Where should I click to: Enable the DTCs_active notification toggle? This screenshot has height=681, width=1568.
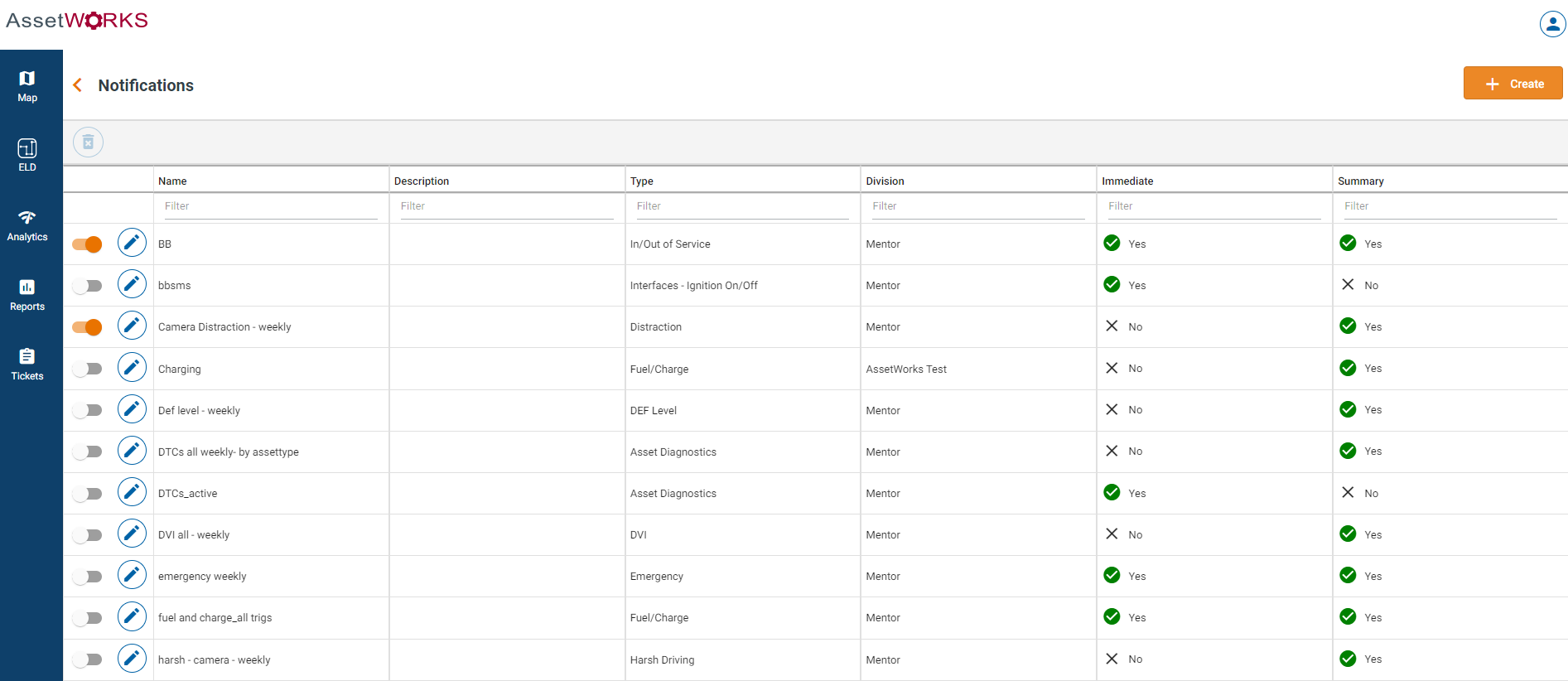click(87, 494)
